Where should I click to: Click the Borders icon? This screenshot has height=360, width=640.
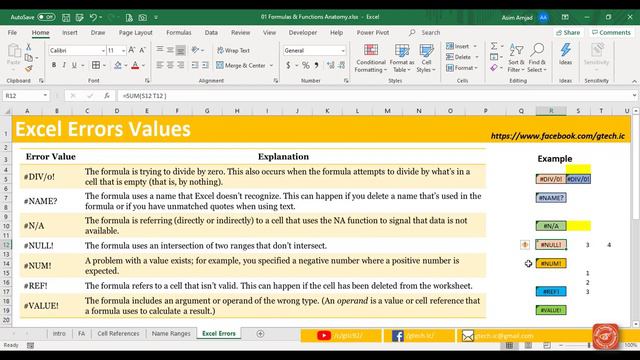coord(96,65)
